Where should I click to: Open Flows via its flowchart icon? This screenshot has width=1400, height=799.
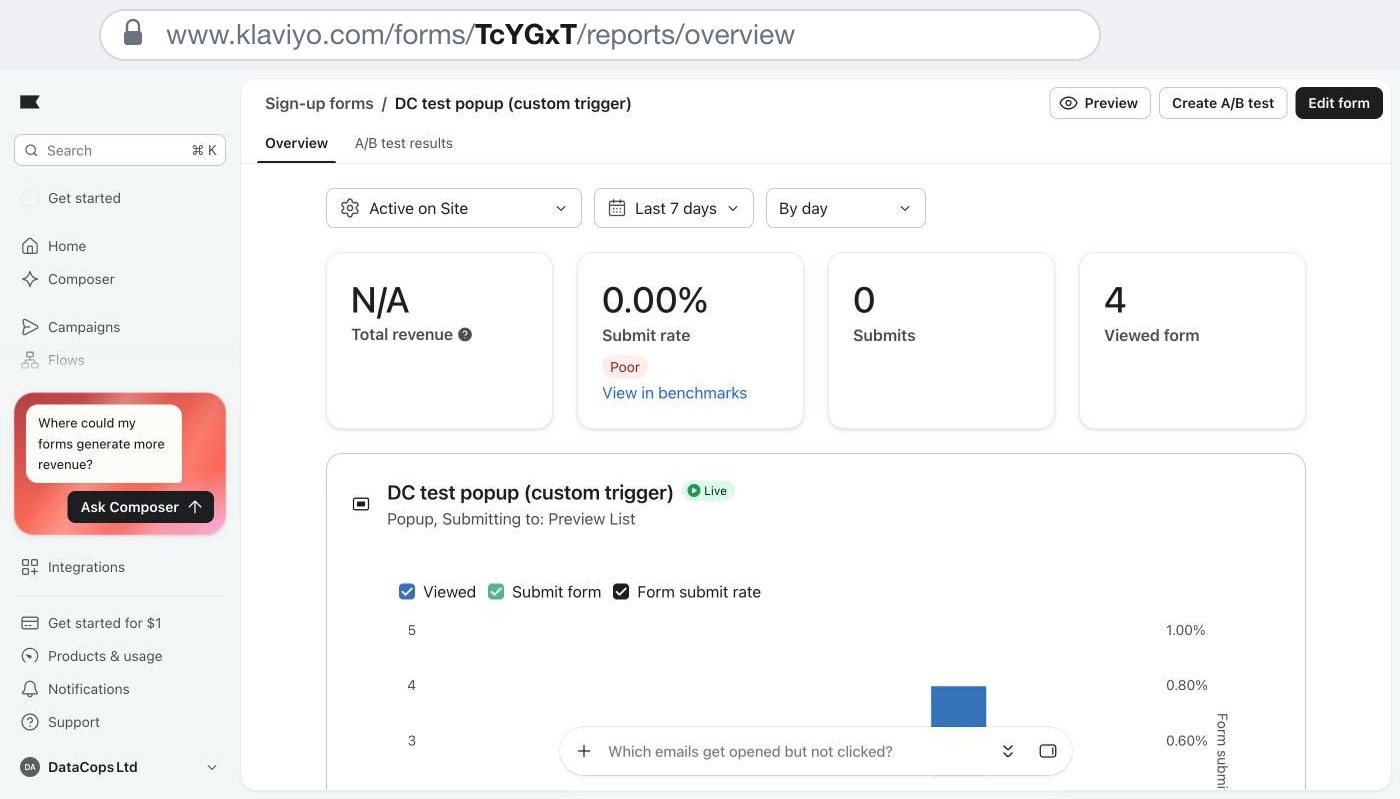[30, 360]
